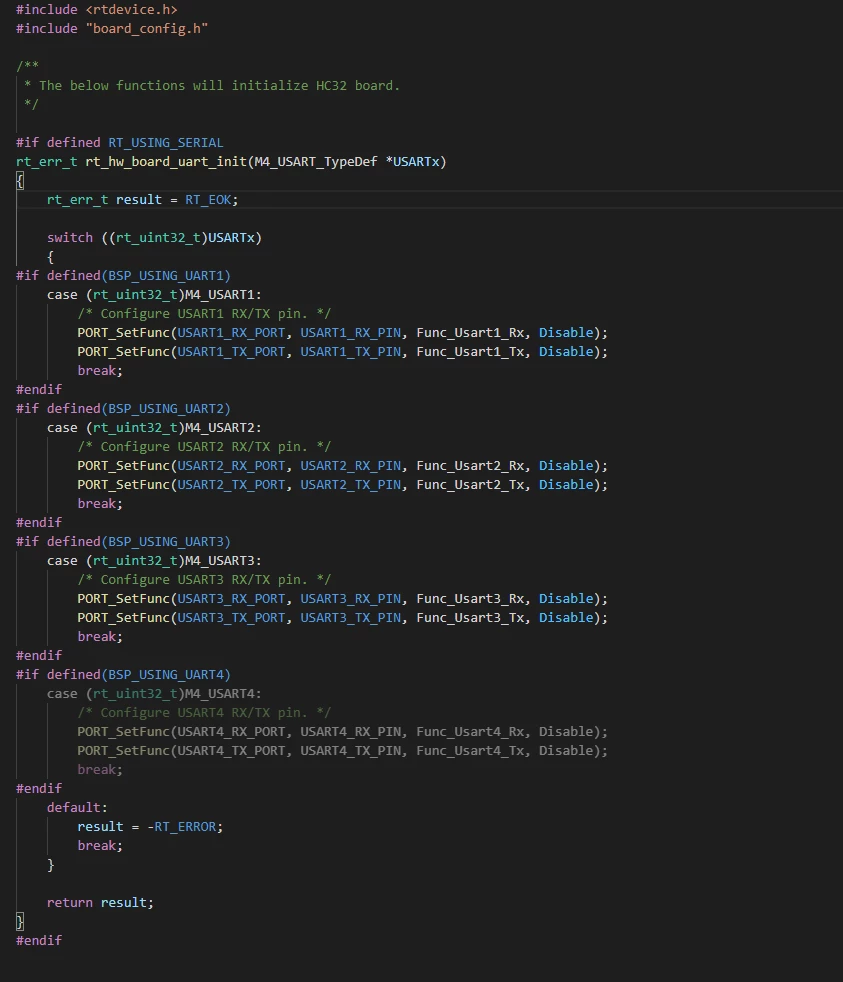The image size is (843, 982).
Task: Click the USART1_TX_PORT argument
Action: pos(231,352)
